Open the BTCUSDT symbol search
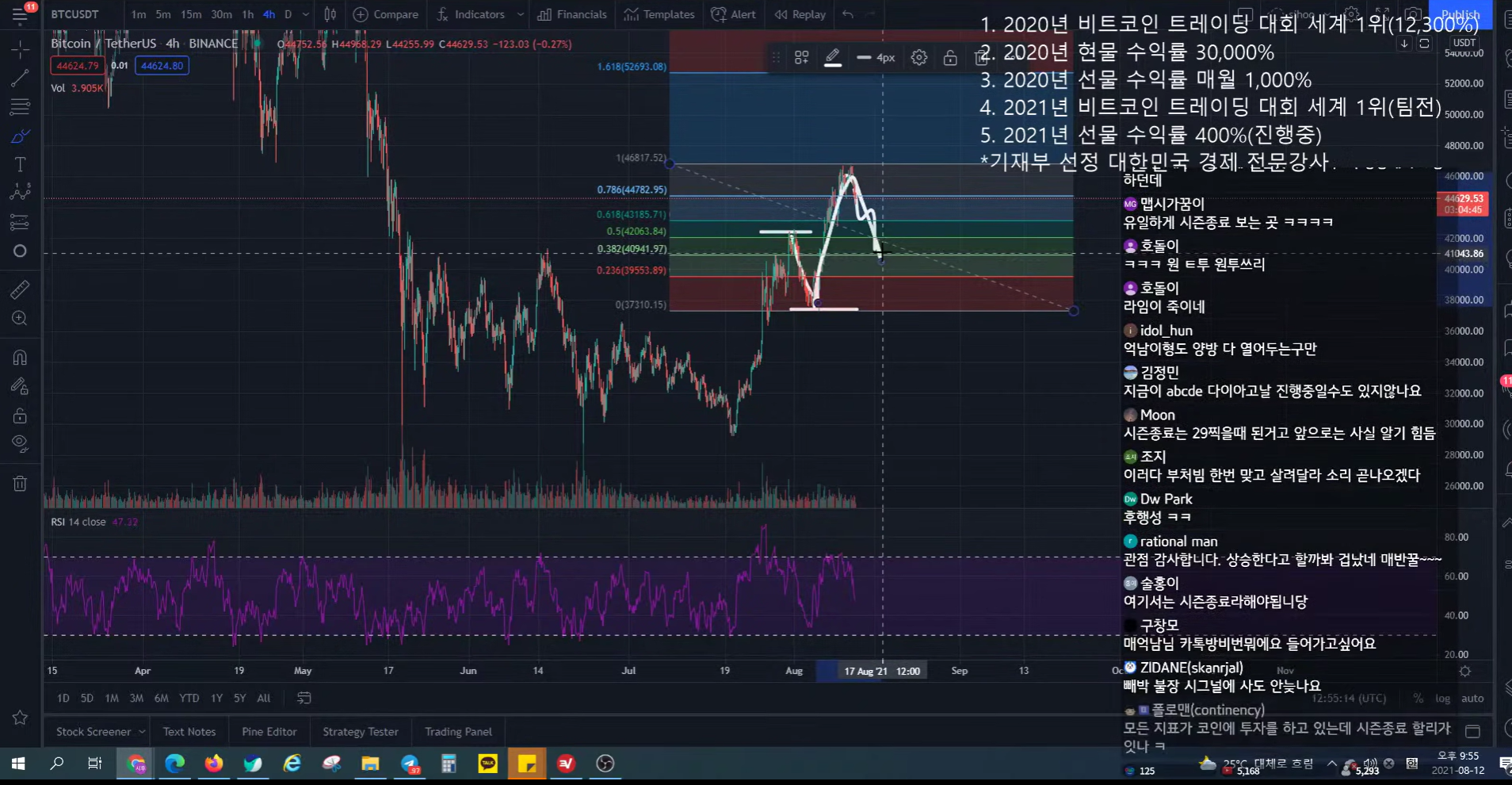 click(x=74, y=14)
